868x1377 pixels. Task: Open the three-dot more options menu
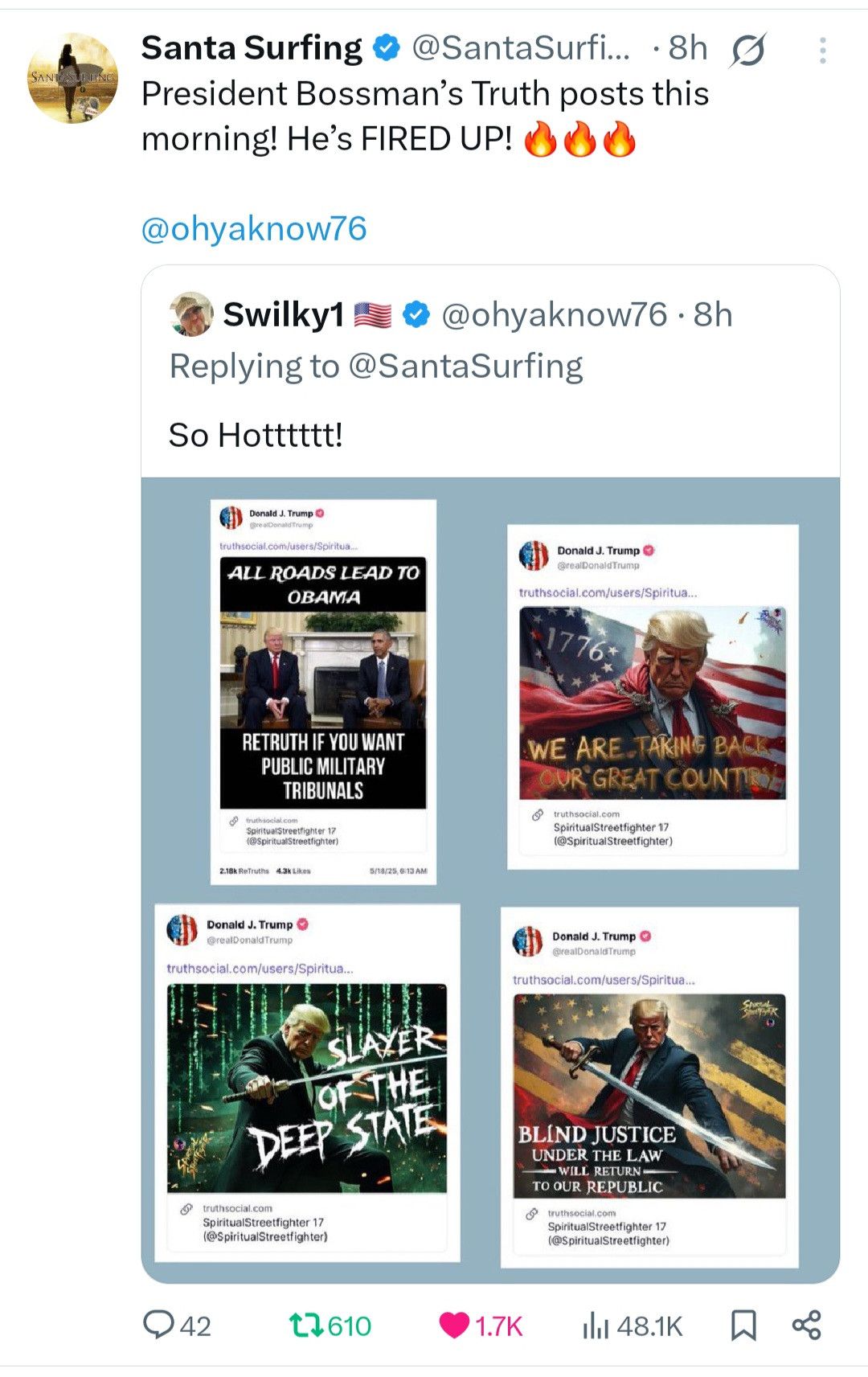pos(822,51)
